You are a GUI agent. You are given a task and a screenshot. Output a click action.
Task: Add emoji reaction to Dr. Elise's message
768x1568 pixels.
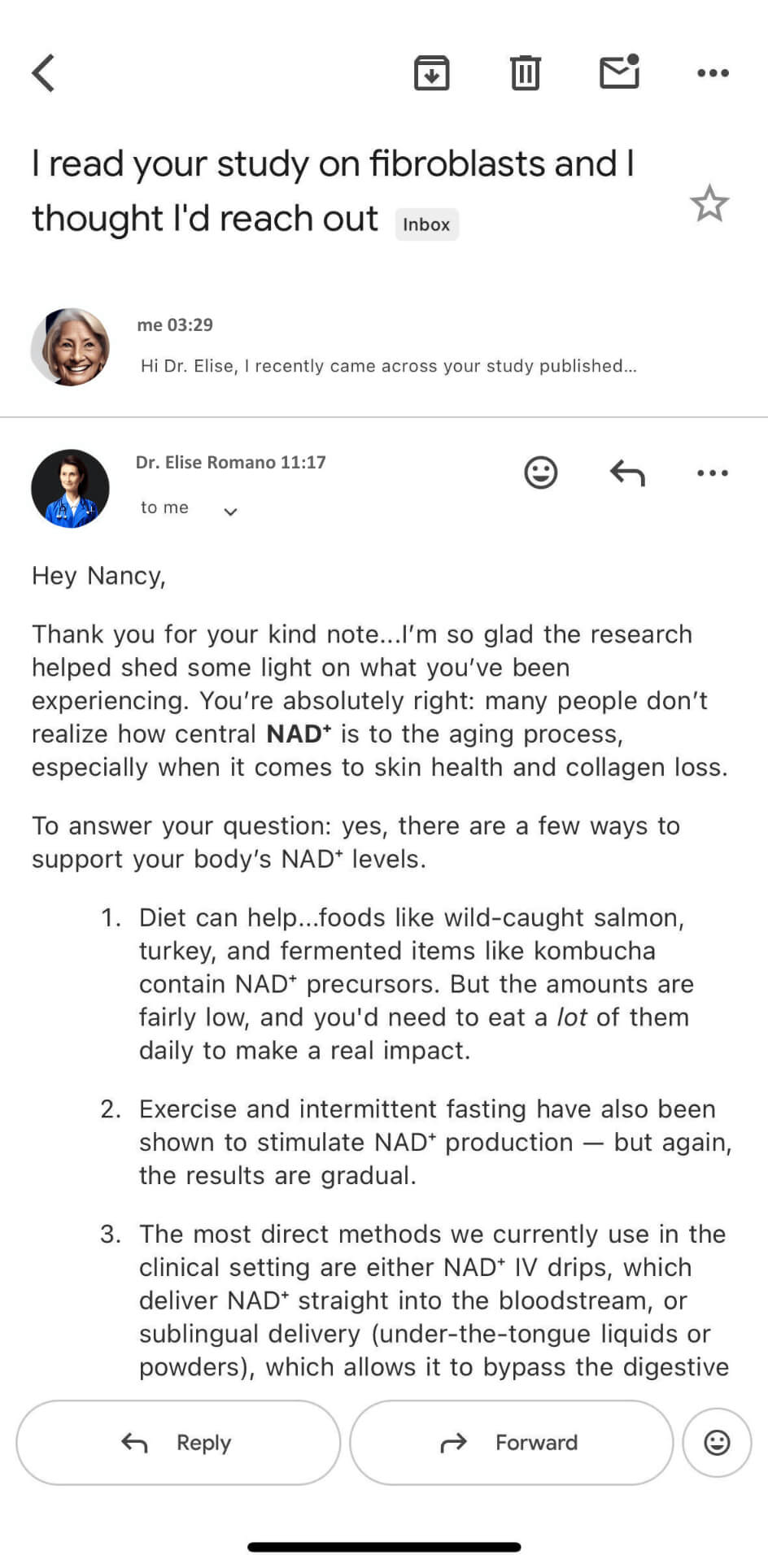[x=541, y=472]
